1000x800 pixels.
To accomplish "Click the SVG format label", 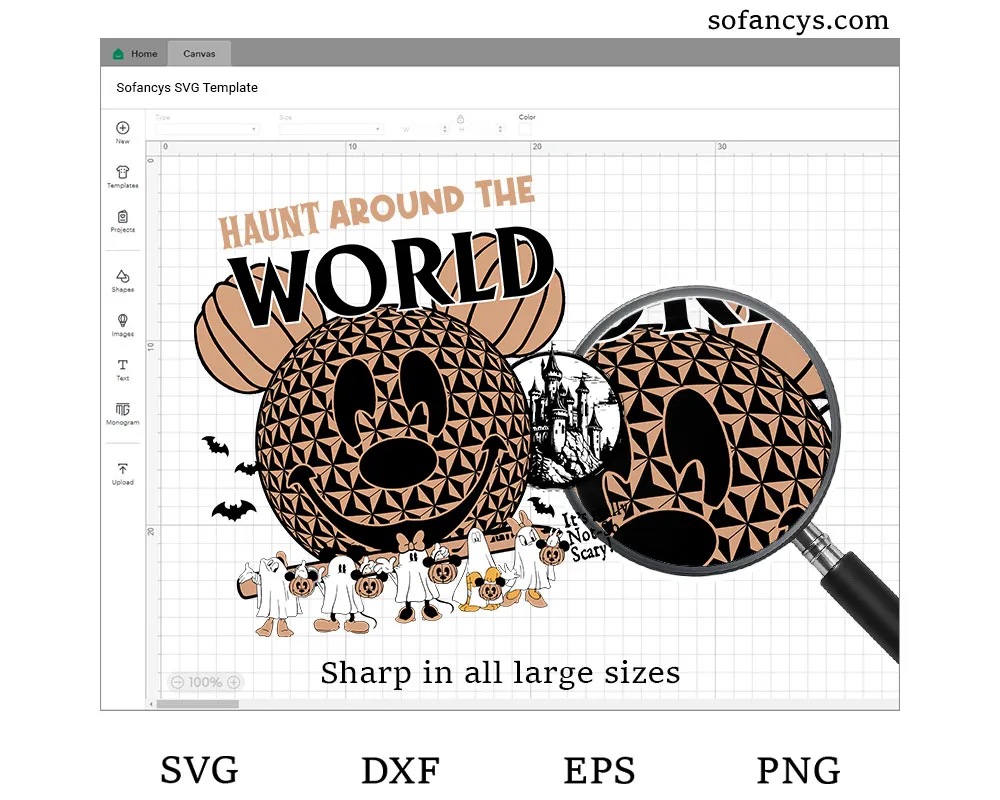I will (200, 770).
